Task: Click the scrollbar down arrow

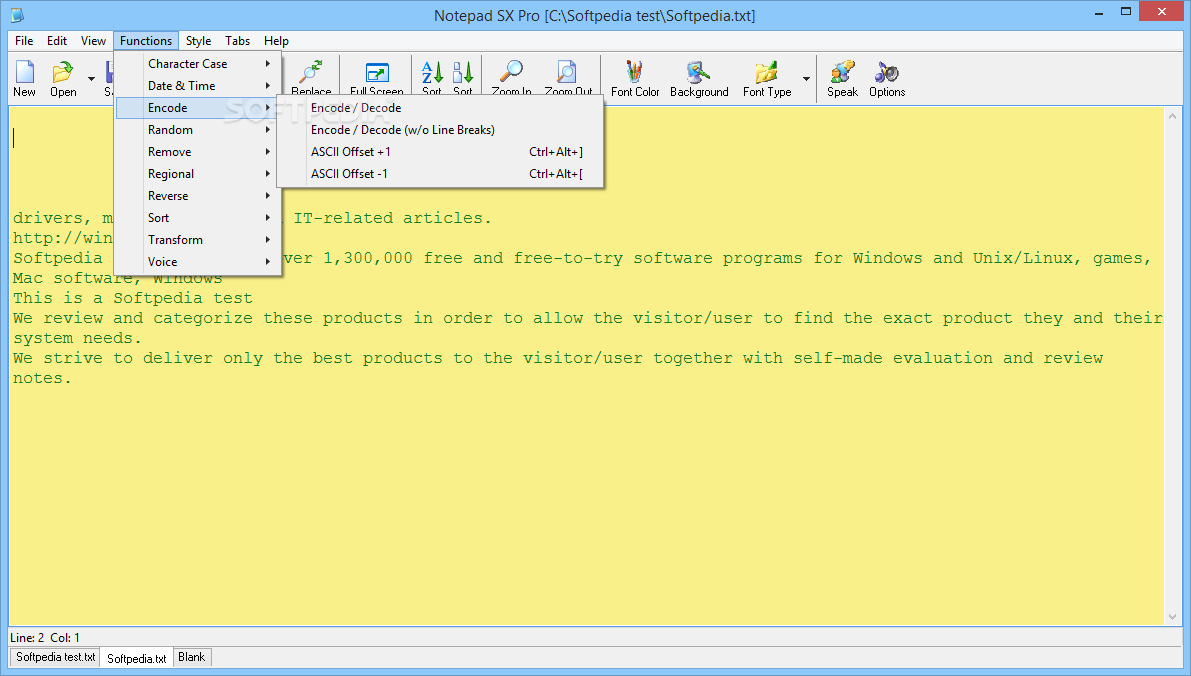Action: tap(1172, 617)
